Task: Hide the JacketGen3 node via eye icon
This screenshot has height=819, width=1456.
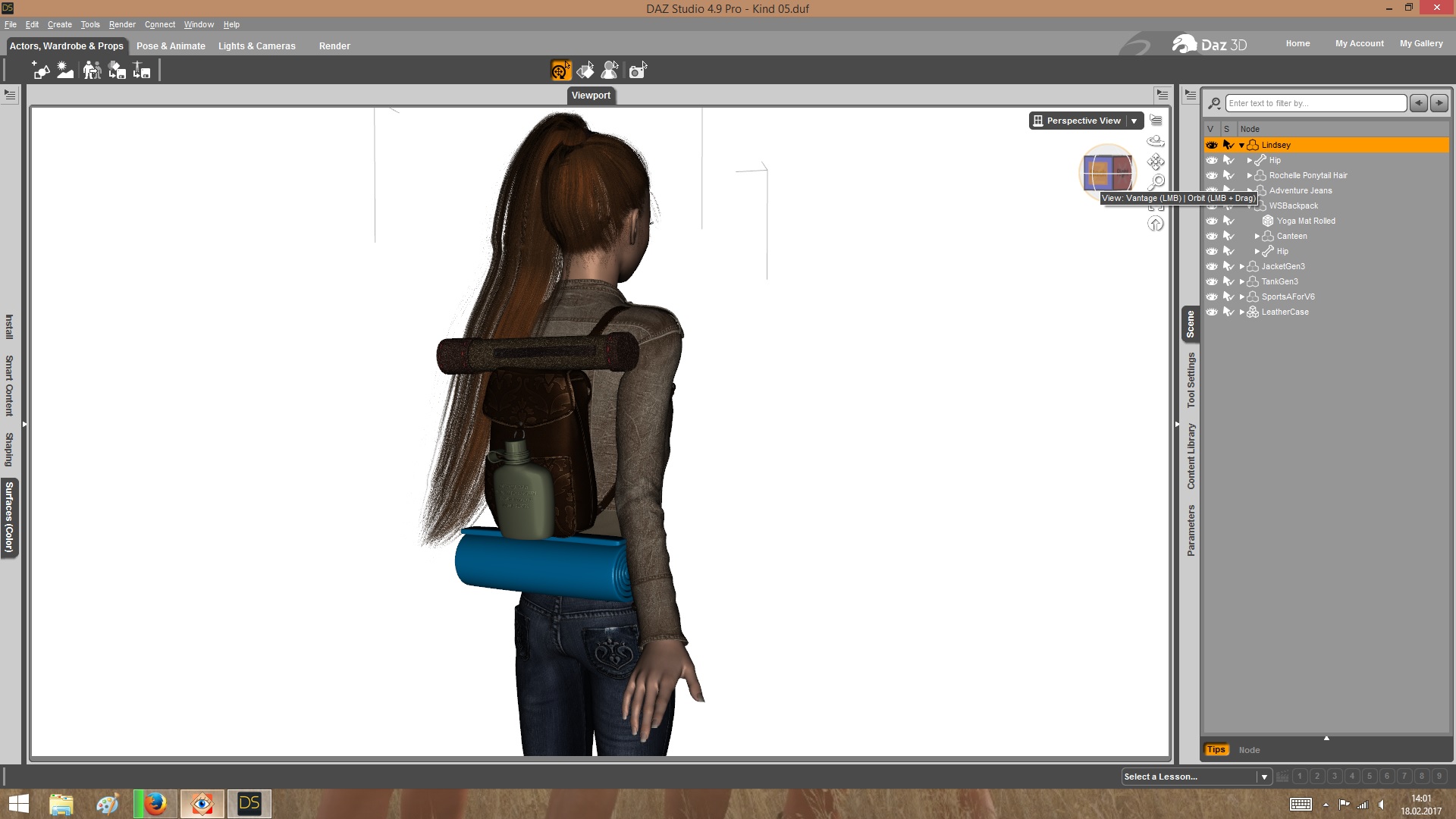Action: (1212, 266)
